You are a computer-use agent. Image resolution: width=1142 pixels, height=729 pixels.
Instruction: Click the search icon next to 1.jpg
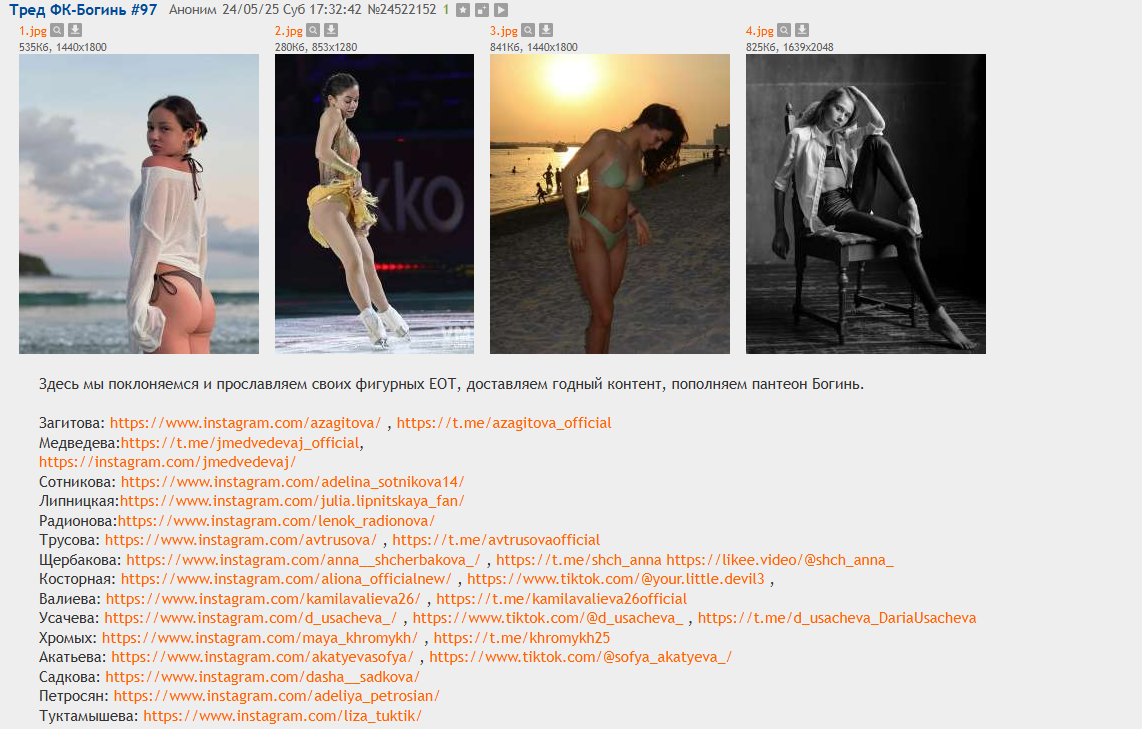[57, 31]
